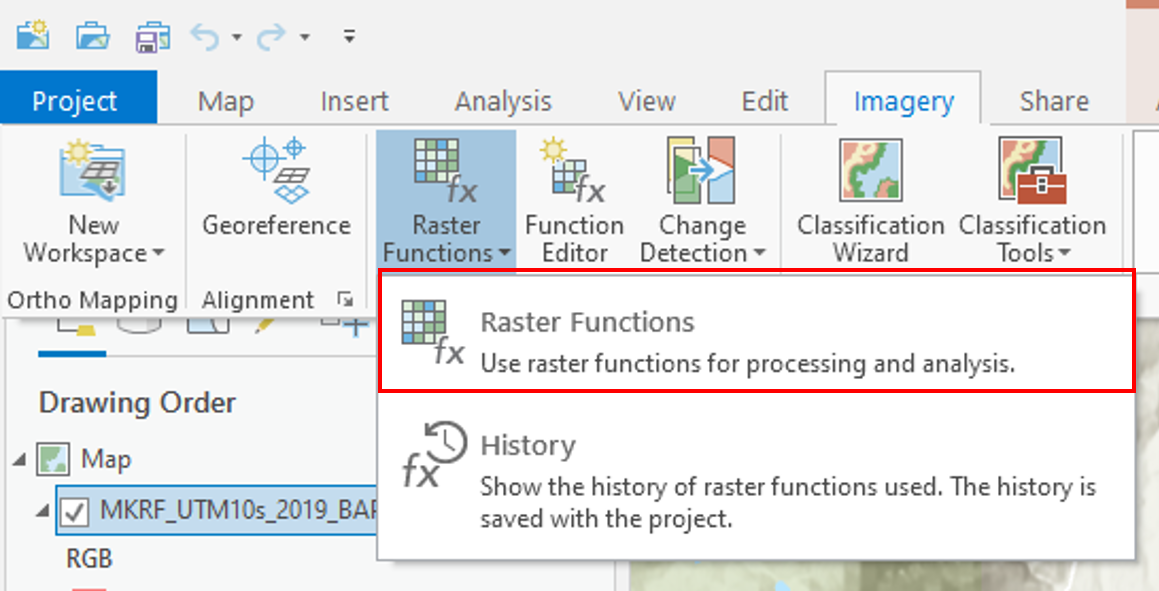Open the Alignment group dialog launcher
1159x591 pixels.
pos(345,299)
